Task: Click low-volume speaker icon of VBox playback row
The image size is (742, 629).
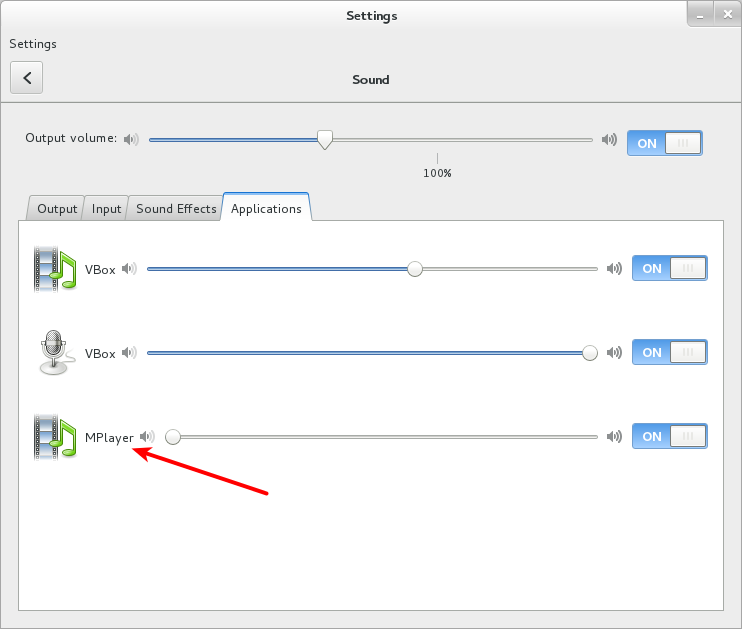Action: point(129,269)
